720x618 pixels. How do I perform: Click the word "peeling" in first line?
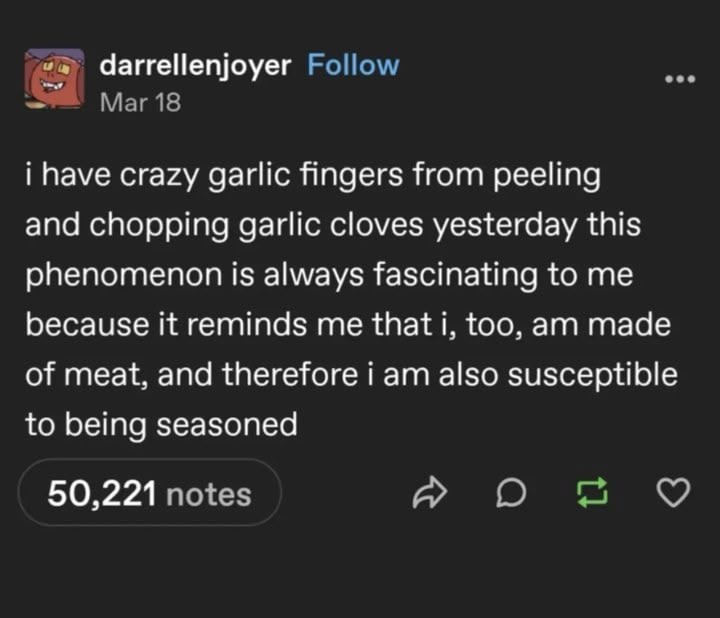[547, 176]
